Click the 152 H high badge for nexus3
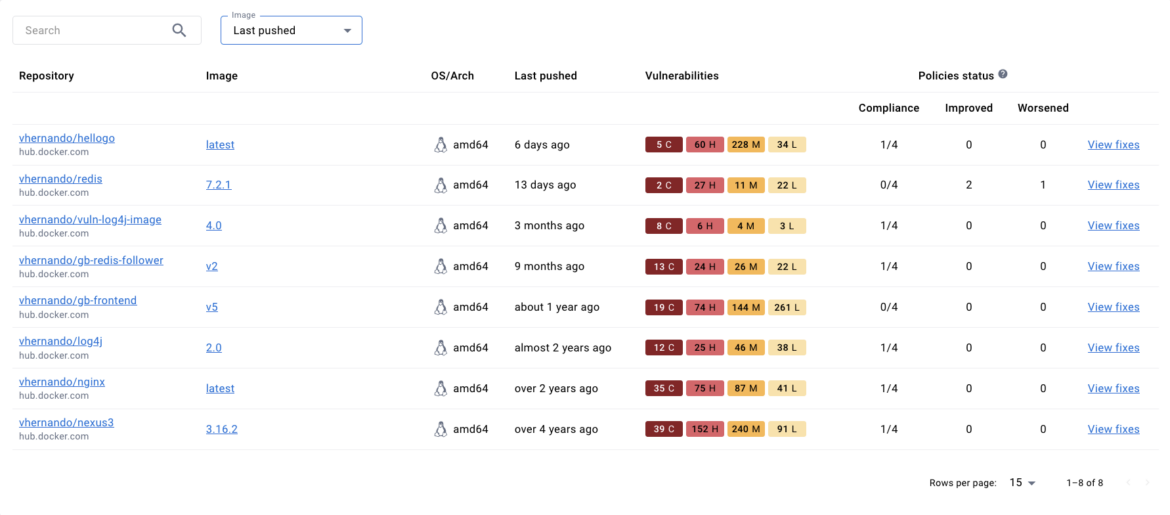The width and height of the screenshot is (1170, 515). pyautogui.click(x=705, y=429)
